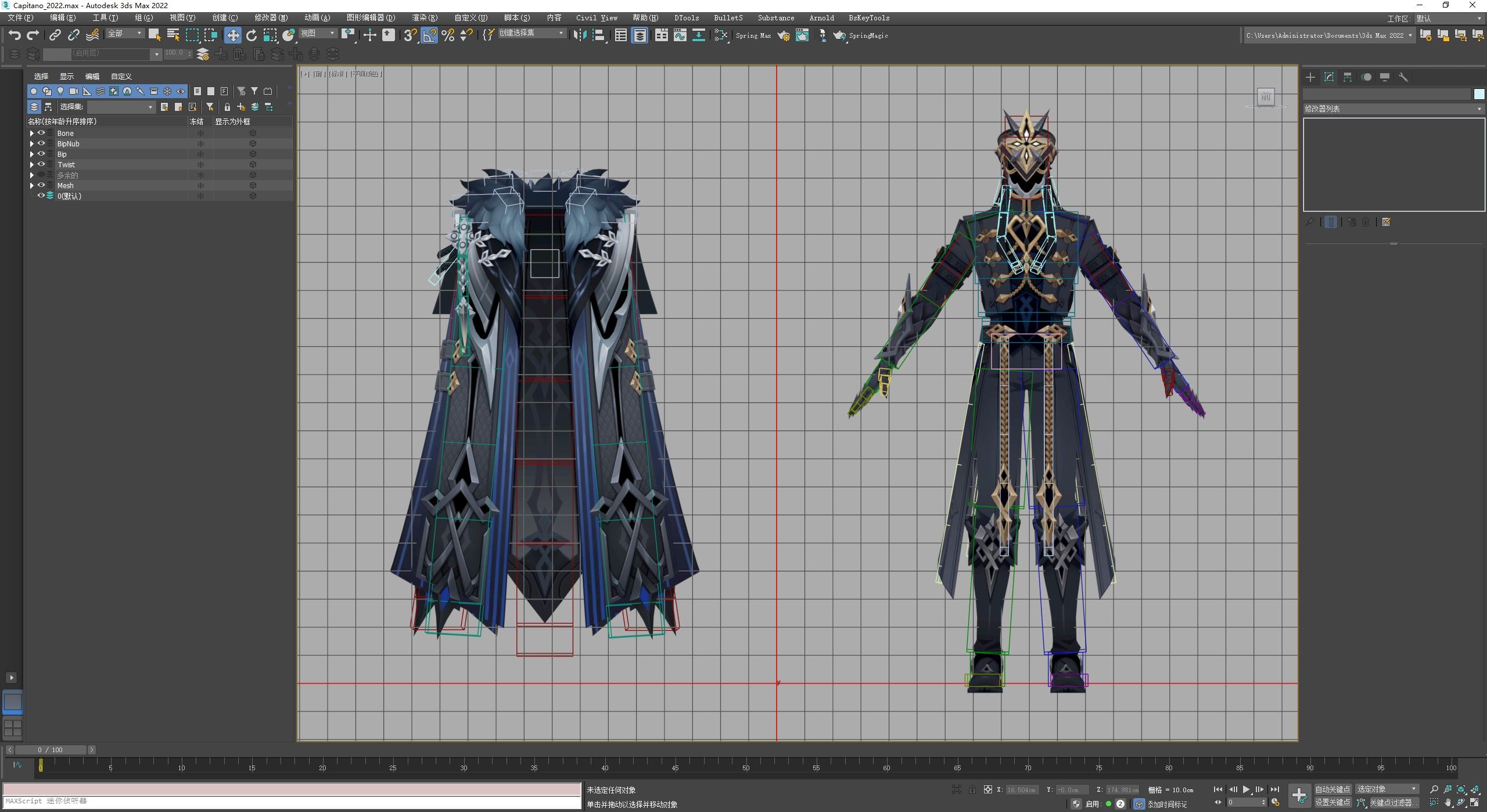
Task: Open the 修改器(M) menu
Action: [271, 18]
